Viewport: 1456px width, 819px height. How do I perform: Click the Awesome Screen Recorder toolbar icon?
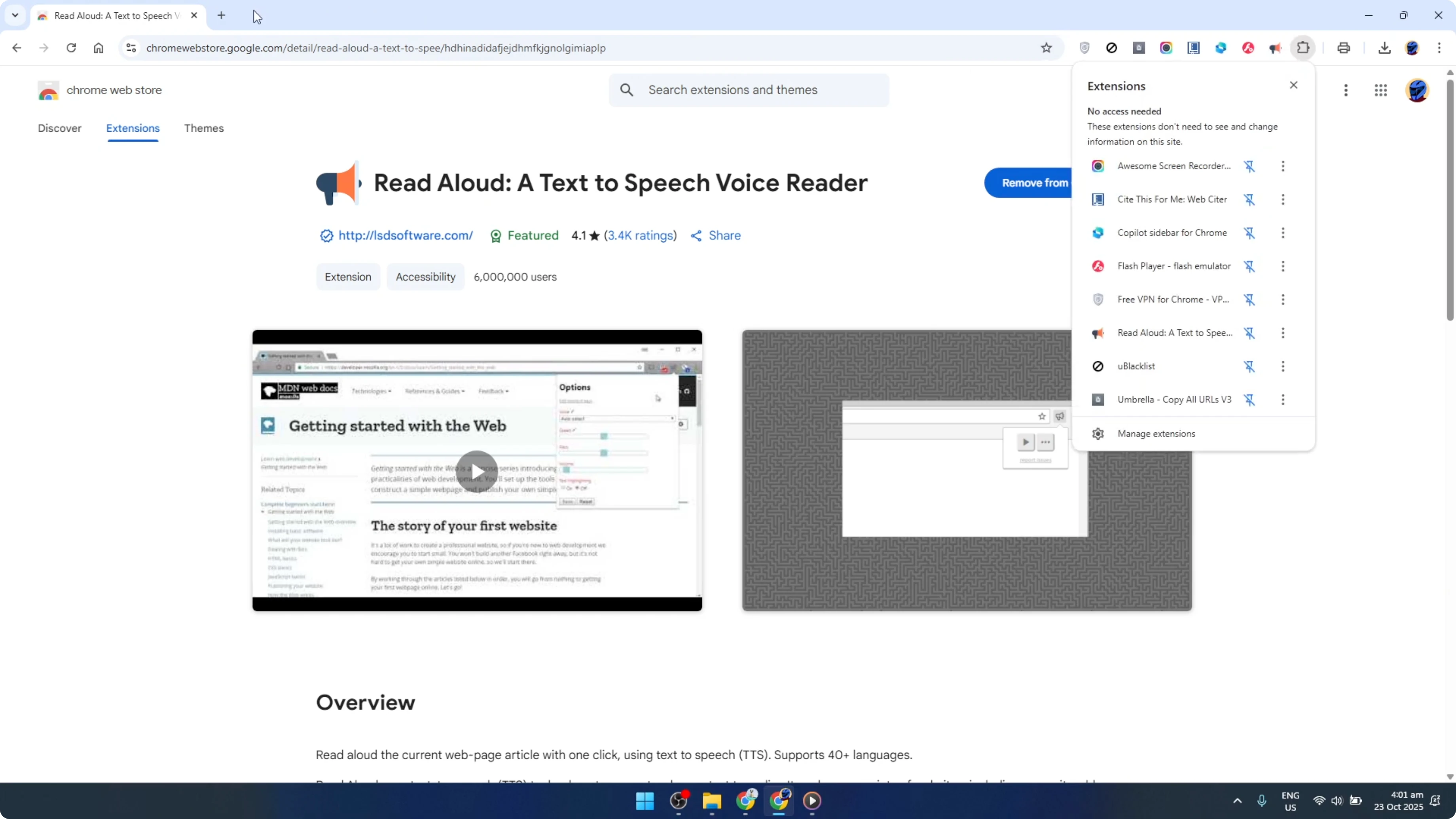pyautogui.click(x=1167, y=48)
